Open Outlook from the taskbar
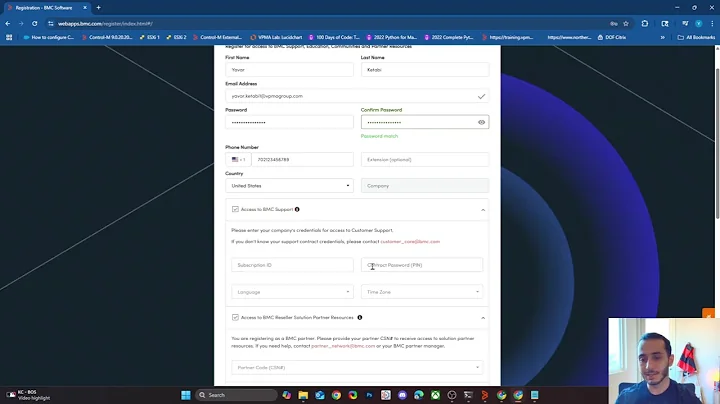Screen dimensions: 720x404 (320, 395)
